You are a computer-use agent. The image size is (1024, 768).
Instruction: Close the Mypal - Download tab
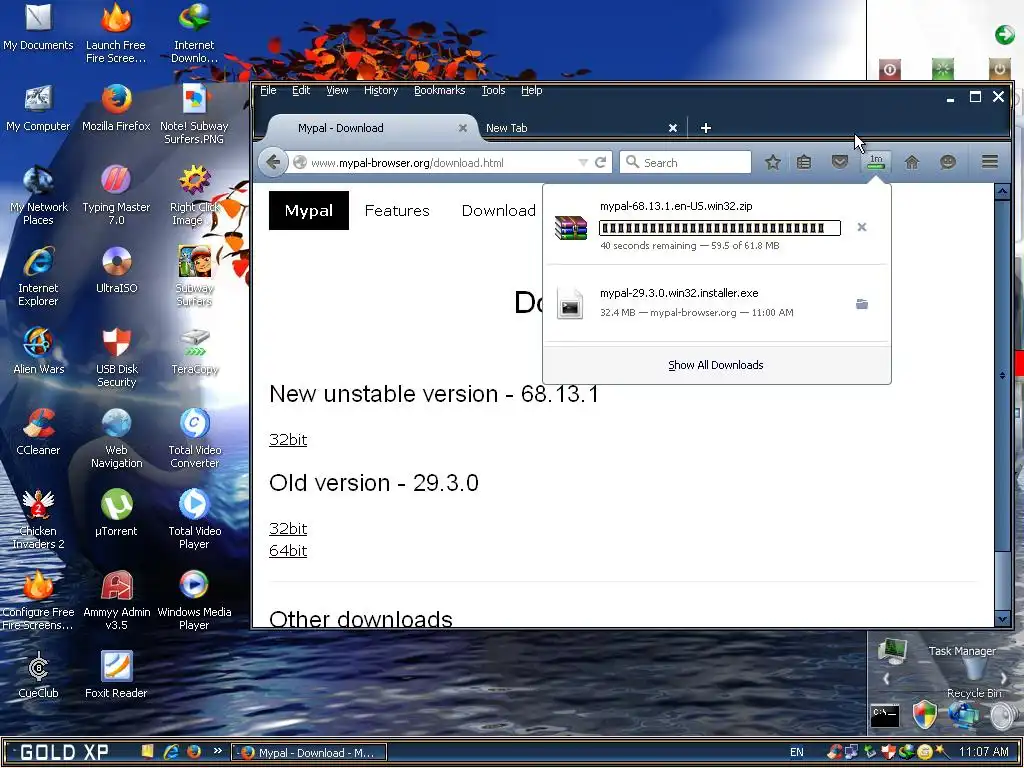pos(462,128)
